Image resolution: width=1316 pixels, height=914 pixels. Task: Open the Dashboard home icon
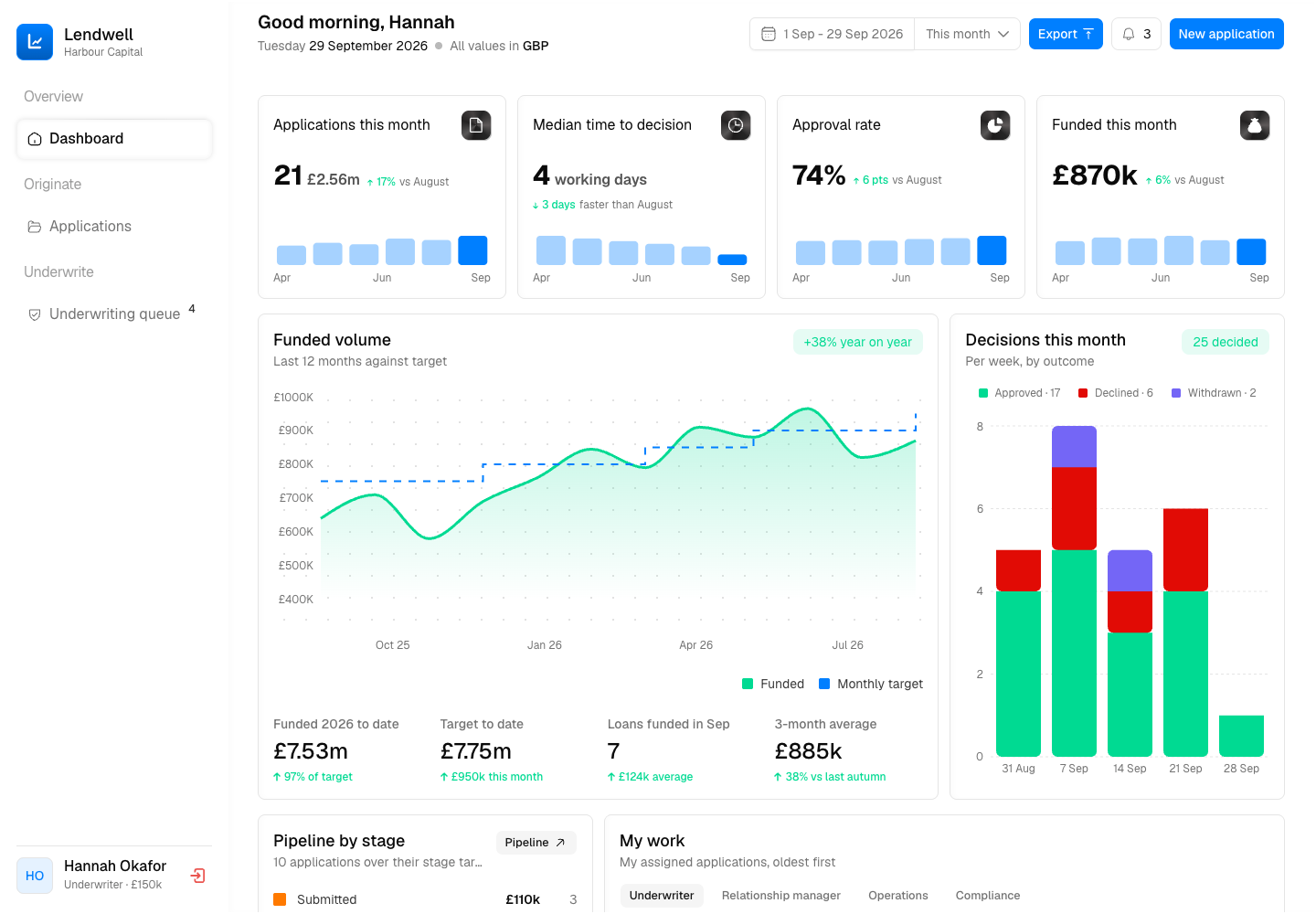[x=35, y=139]
